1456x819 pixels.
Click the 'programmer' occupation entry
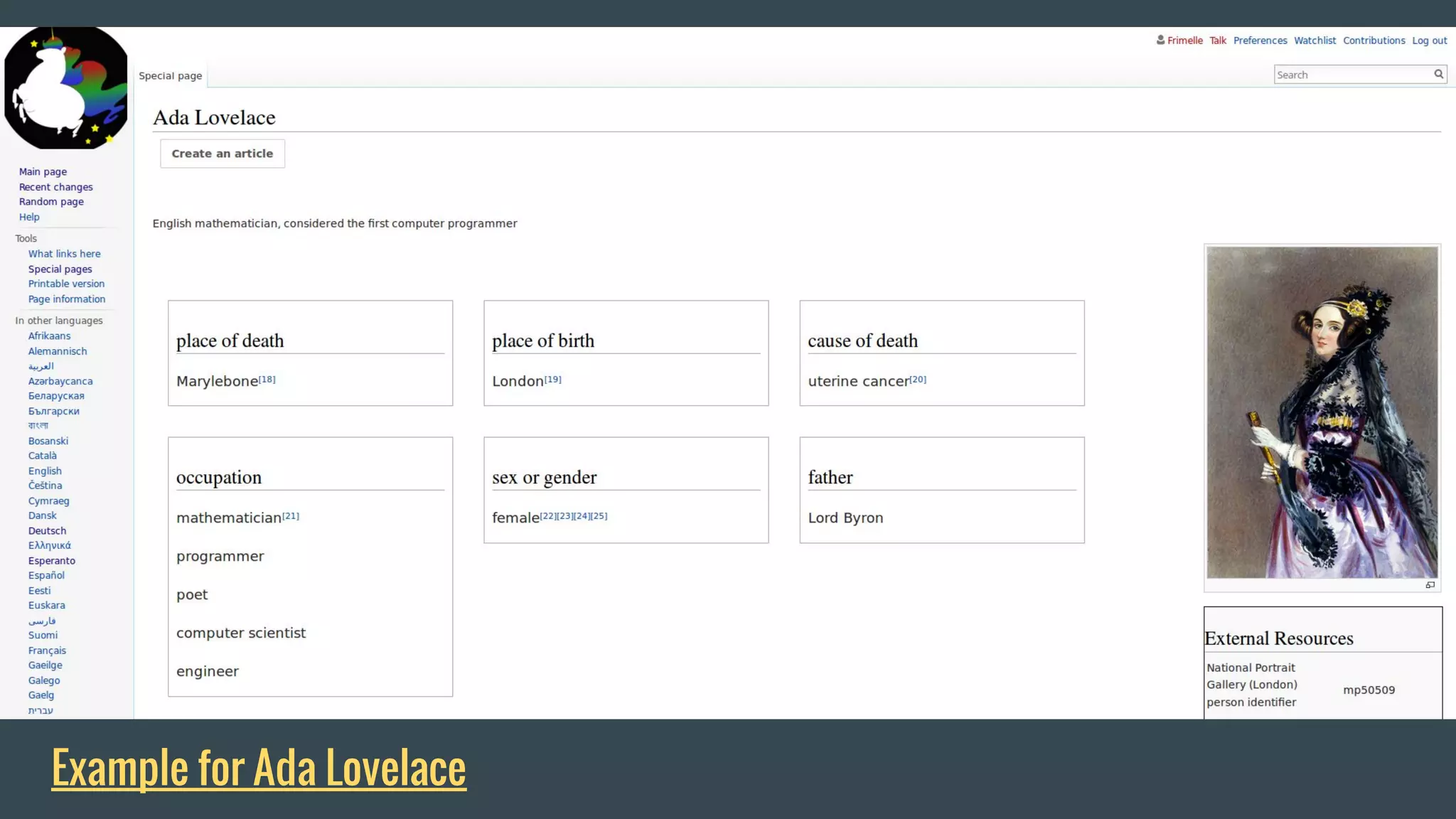tap(220, 557)
